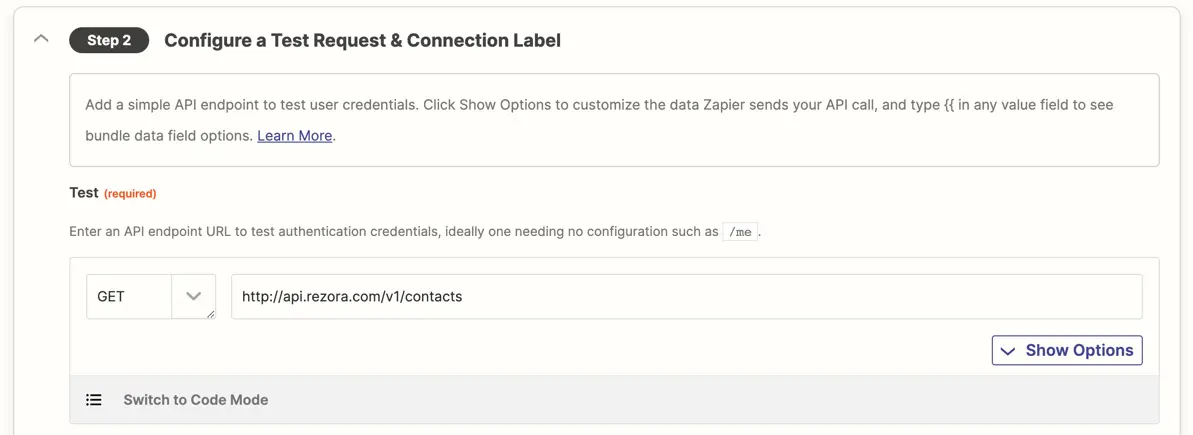Click the chevron icon inside Show Options button
The image size is (1193, 435).
(1008, 351)
